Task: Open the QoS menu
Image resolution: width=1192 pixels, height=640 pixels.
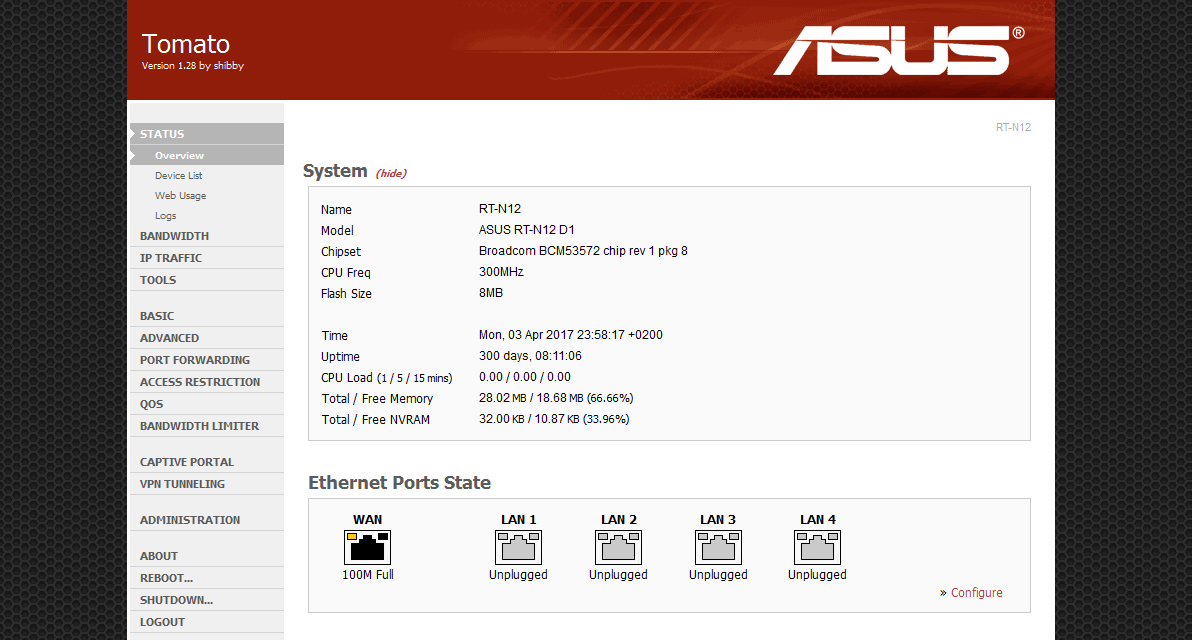Action: (x=152, y=404)
